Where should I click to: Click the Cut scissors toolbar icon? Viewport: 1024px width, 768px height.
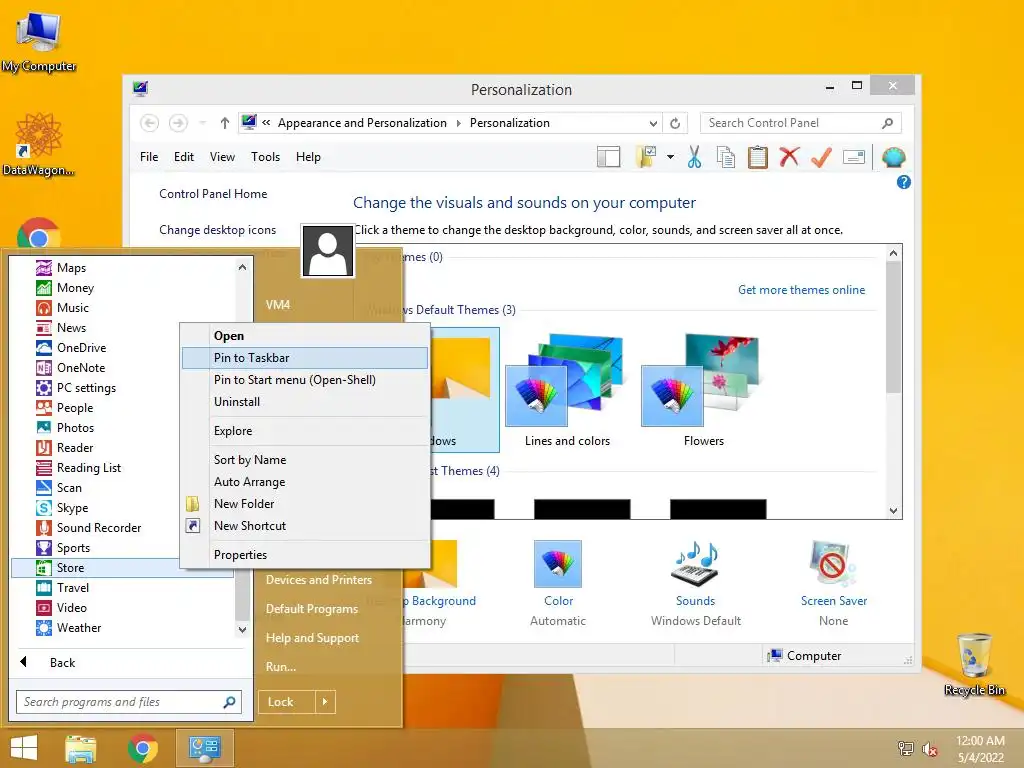click(x=694, y=157)
